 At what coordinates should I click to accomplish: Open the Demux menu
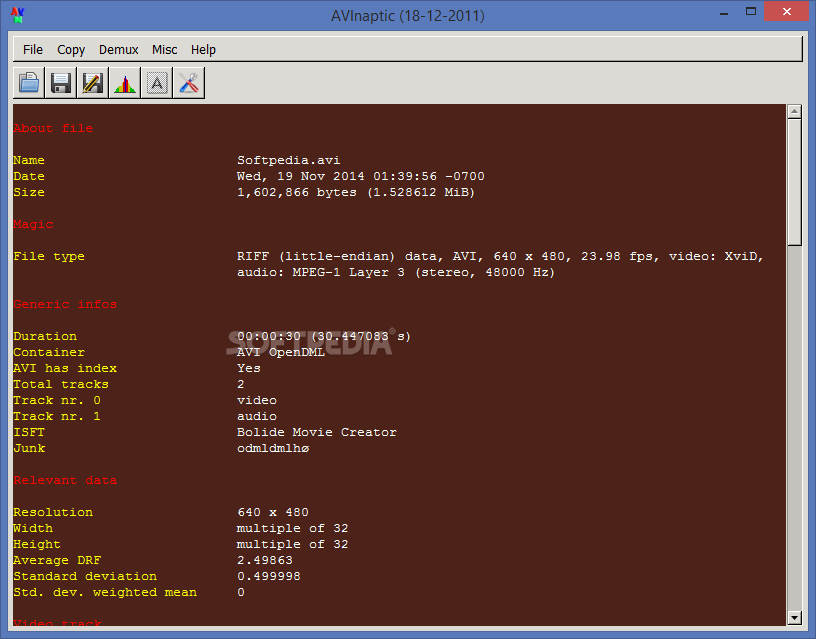119,49
